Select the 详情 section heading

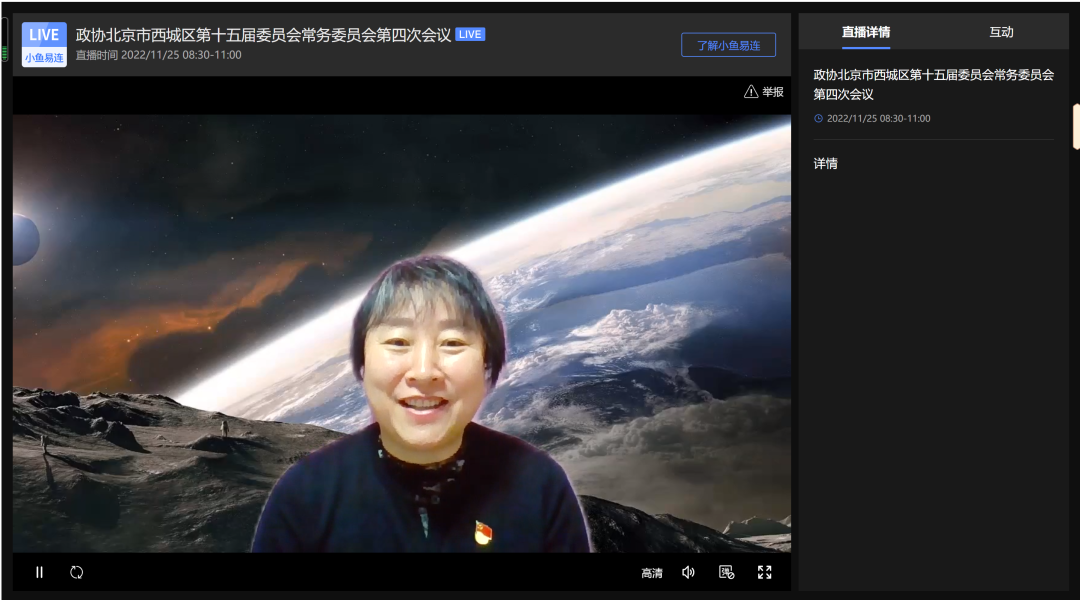point(826,163)
